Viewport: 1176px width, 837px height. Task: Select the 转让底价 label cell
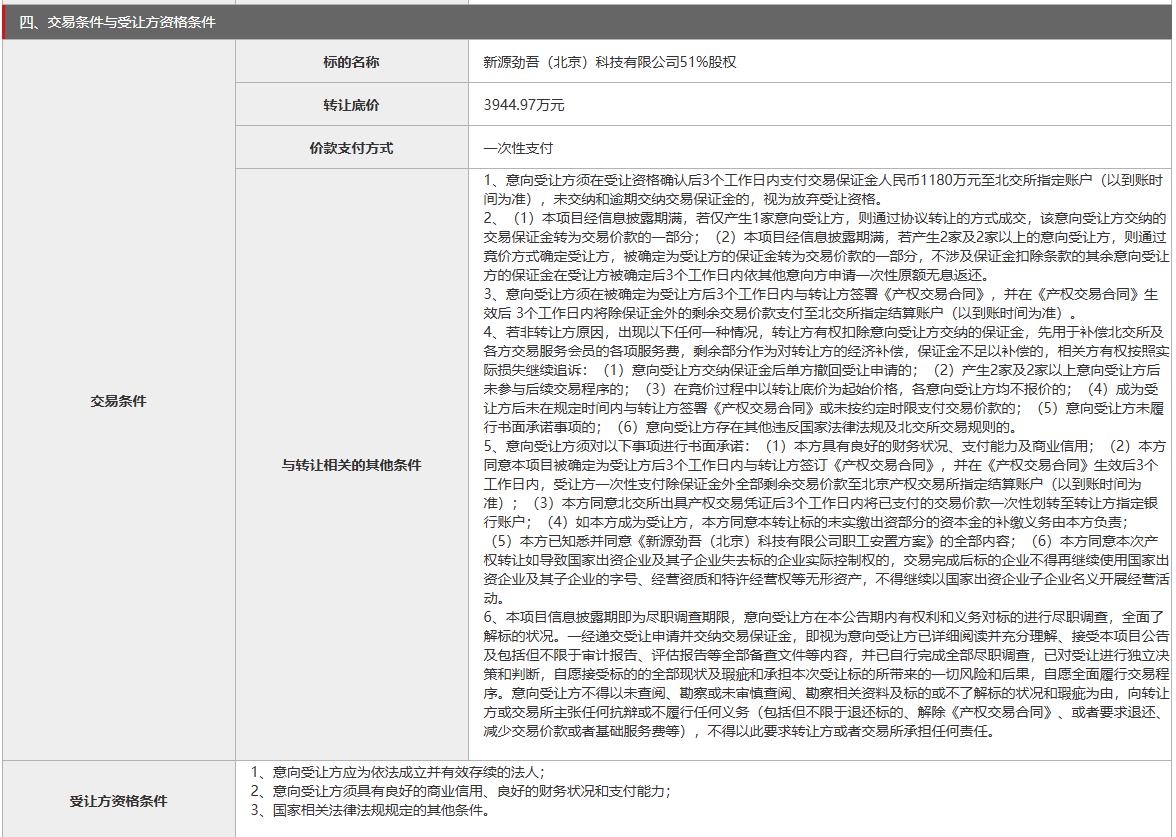(351, 105)
